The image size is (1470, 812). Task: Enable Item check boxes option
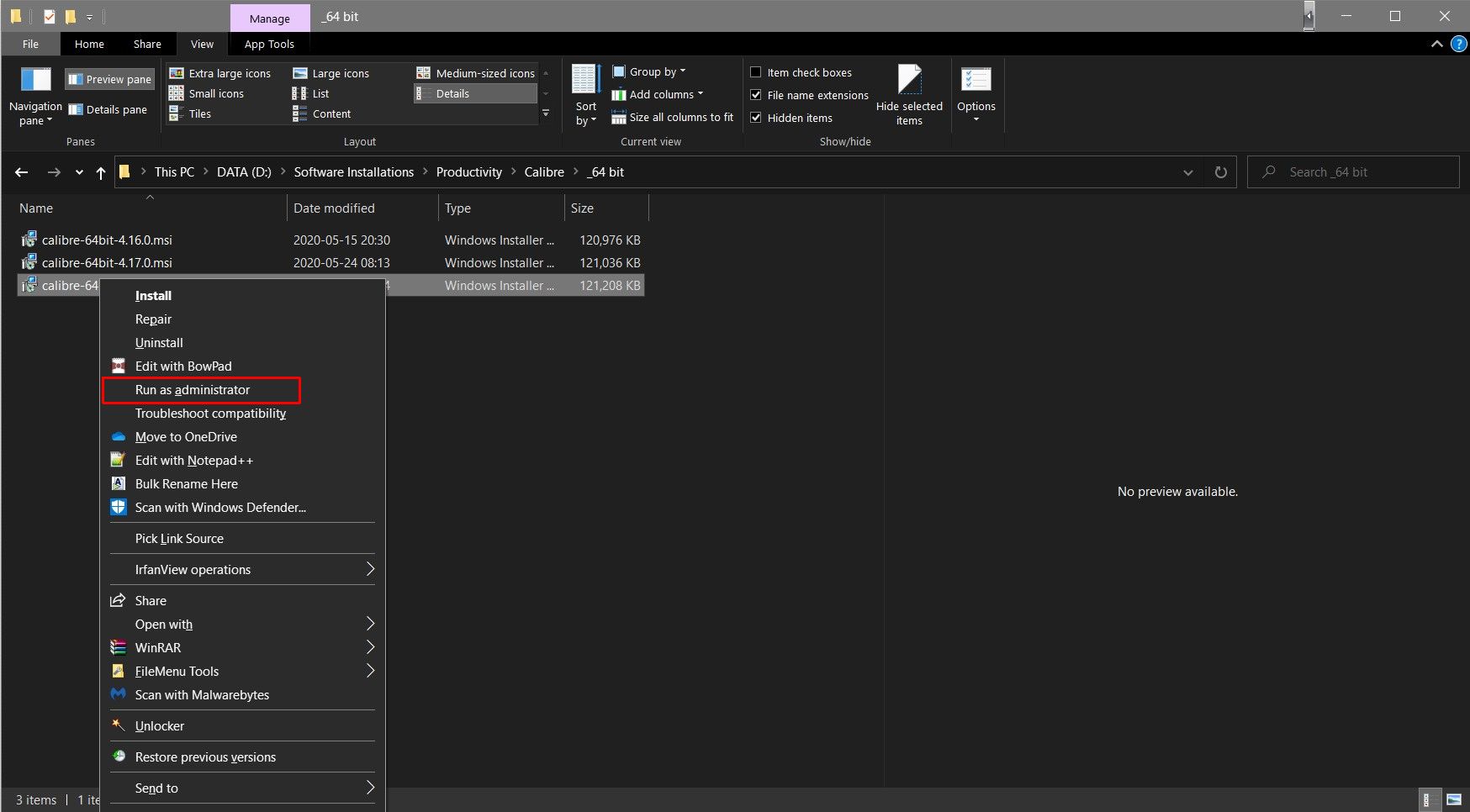click(x=756, y=72)
